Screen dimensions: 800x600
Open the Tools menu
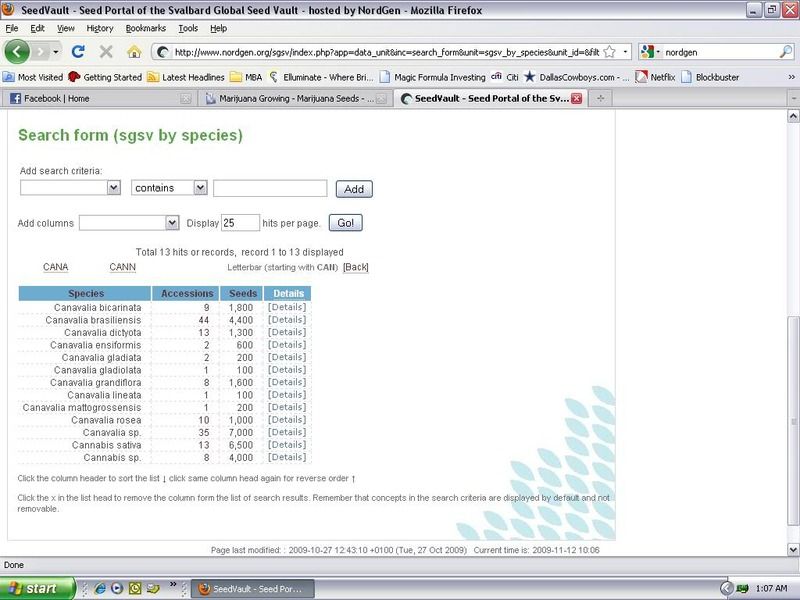tap(188, 29)
